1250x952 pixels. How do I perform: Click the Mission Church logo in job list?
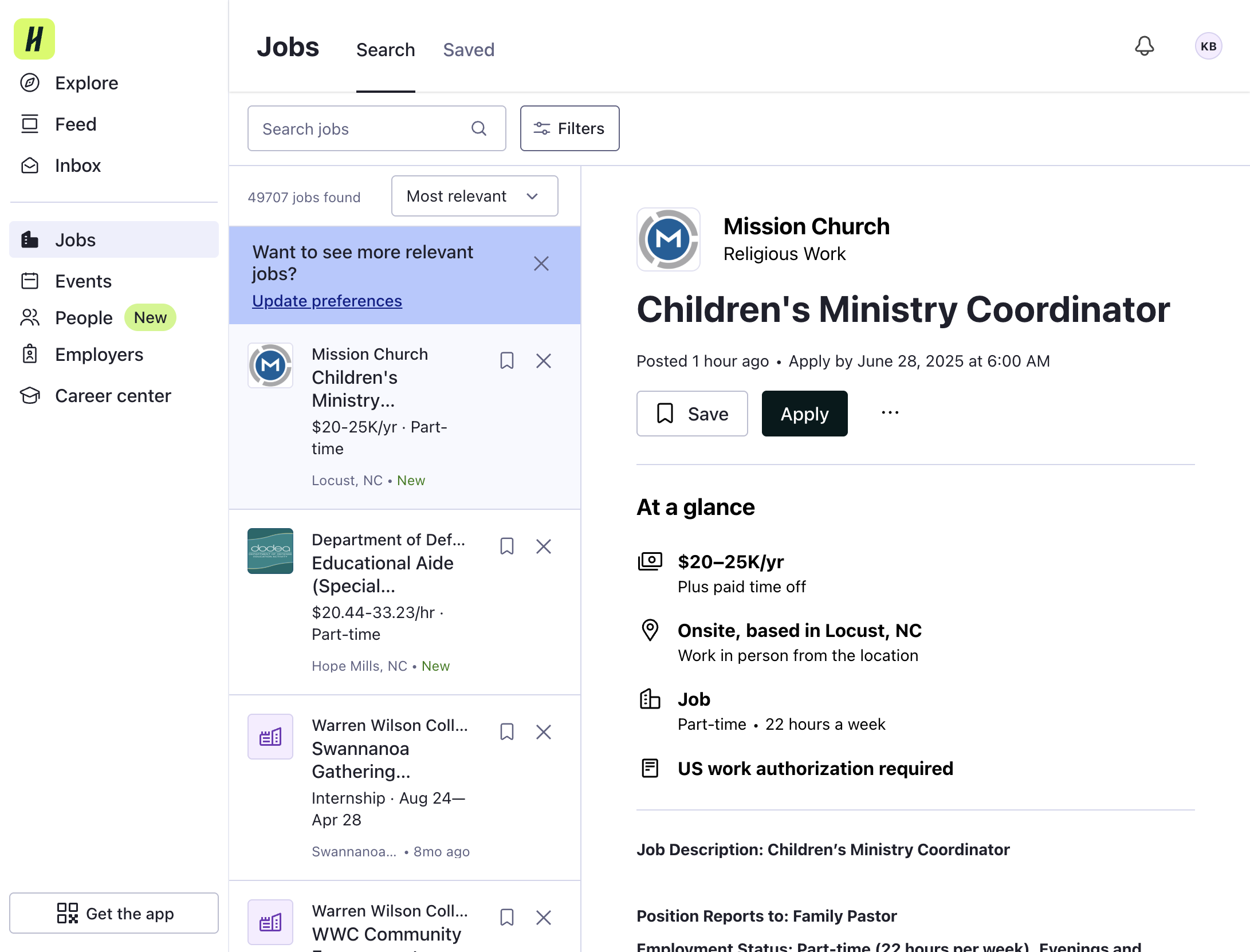point(270,365)
